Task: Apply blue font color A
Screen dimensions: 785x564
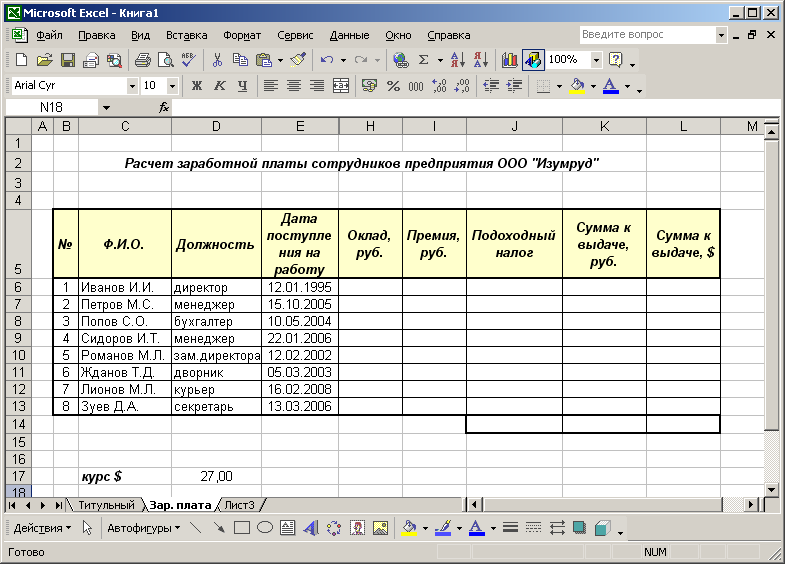Action: tap(611, 86)
